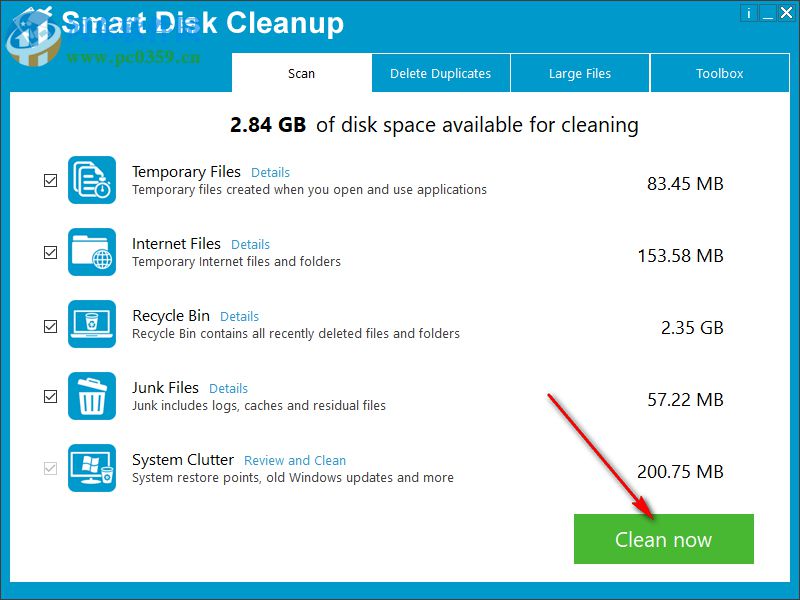Switch to the Toolbox tab
The image size is (800, 600).
click(x=720, y=73)
